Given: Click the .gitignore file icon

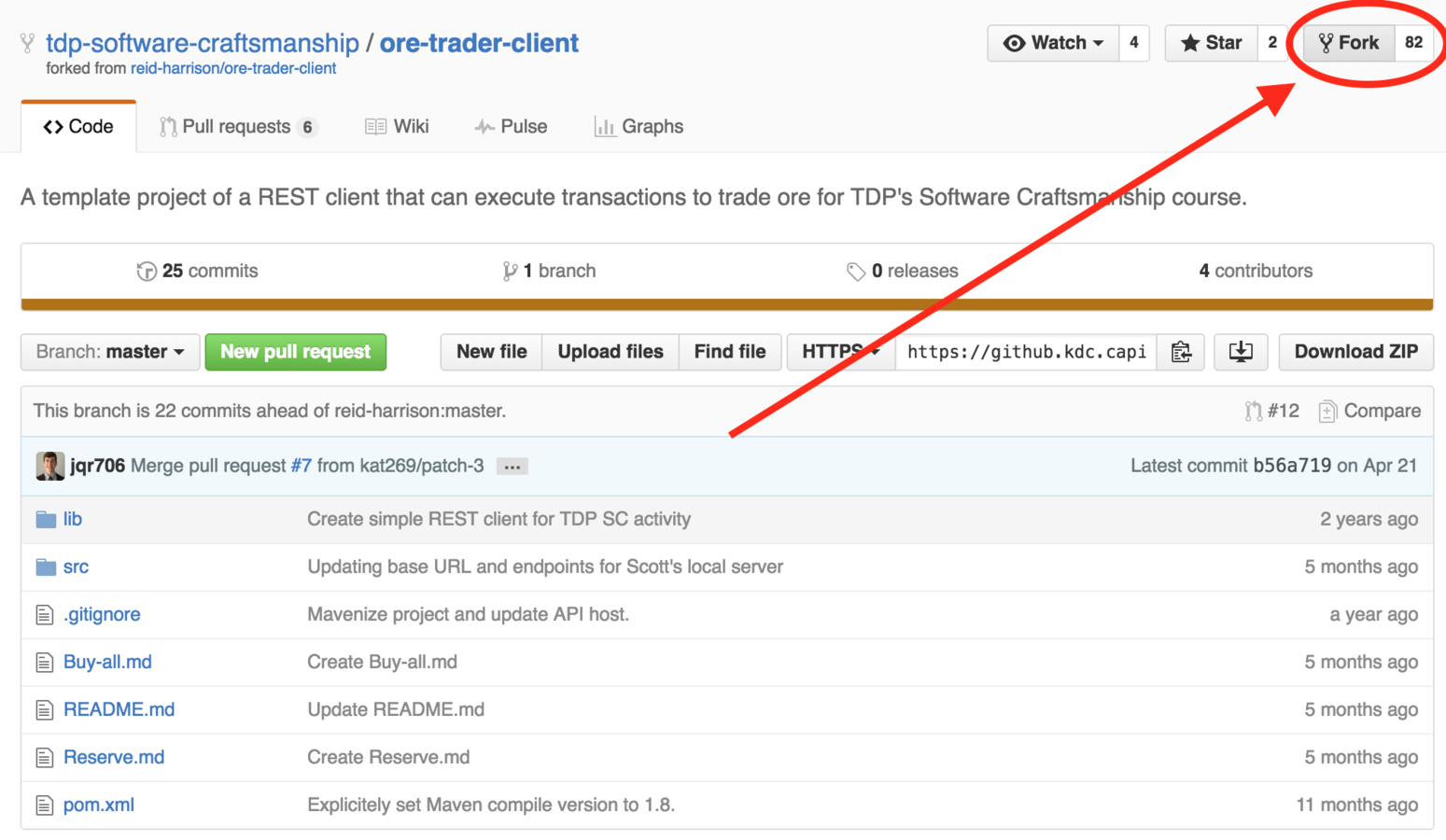Looking at the screenshot, I should point(44,614).
